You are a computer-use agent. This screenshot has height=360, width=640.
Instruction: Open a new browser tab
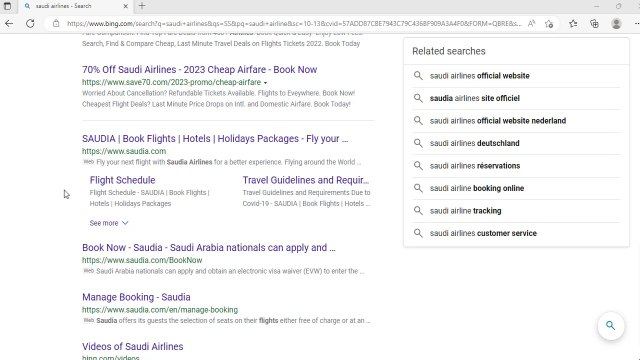pos(142,6)
